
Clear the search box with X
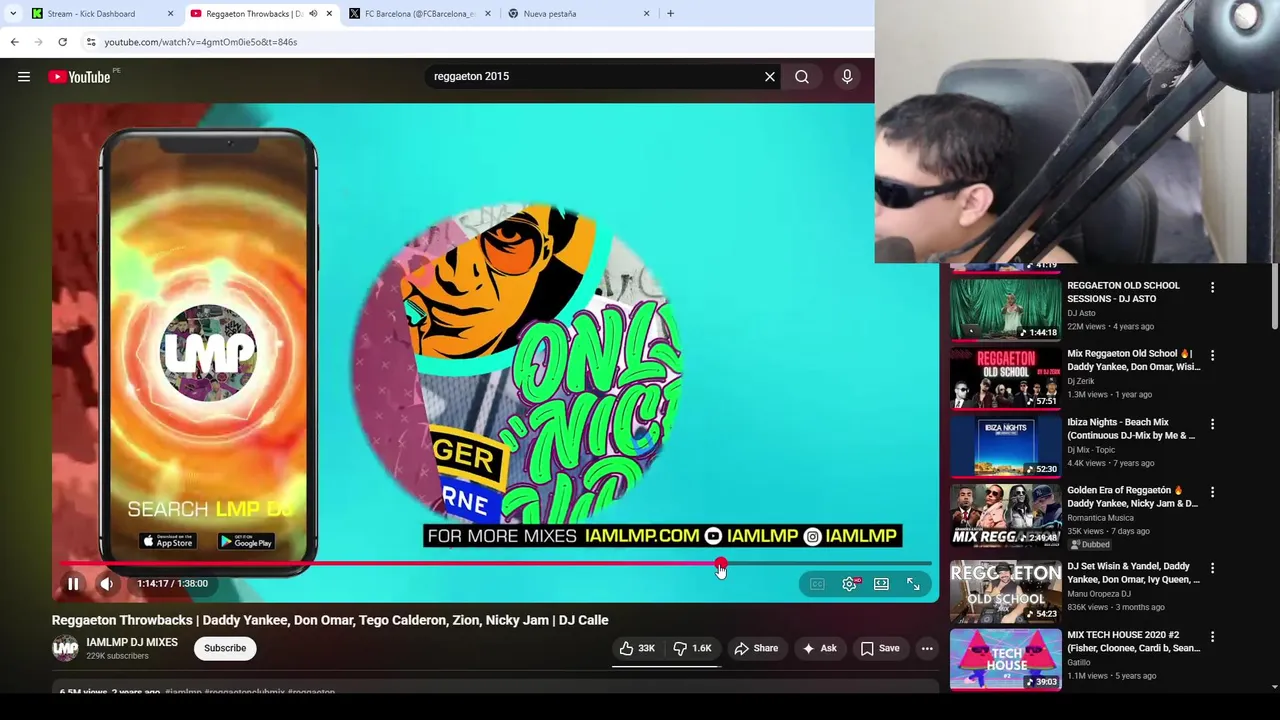pos(770,77)
